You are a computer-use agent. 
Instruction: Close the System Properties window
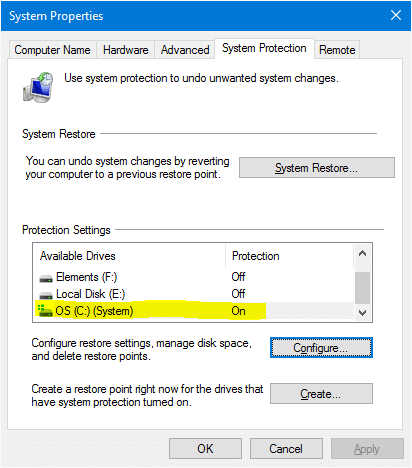[x=396, y=15]
